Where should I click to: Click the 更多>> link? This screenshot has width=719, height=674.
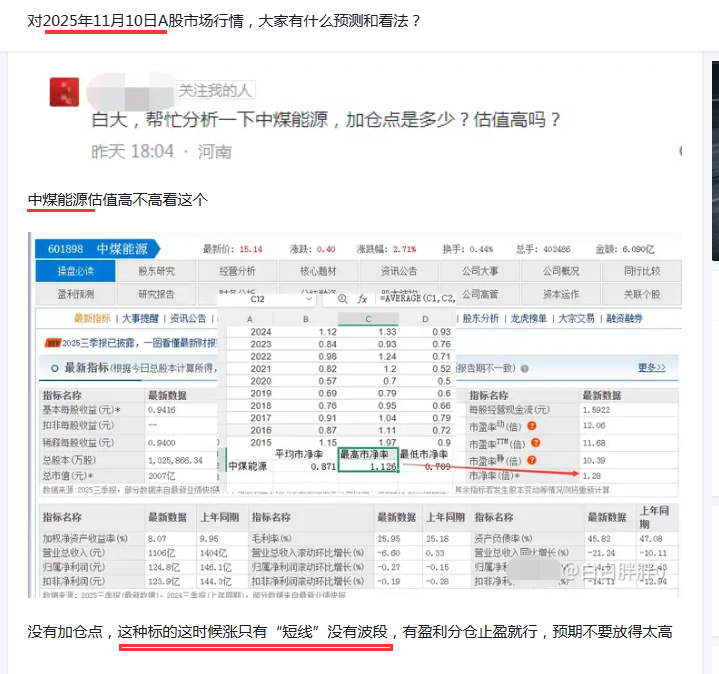pyautogui.click(x=652, y=368)
